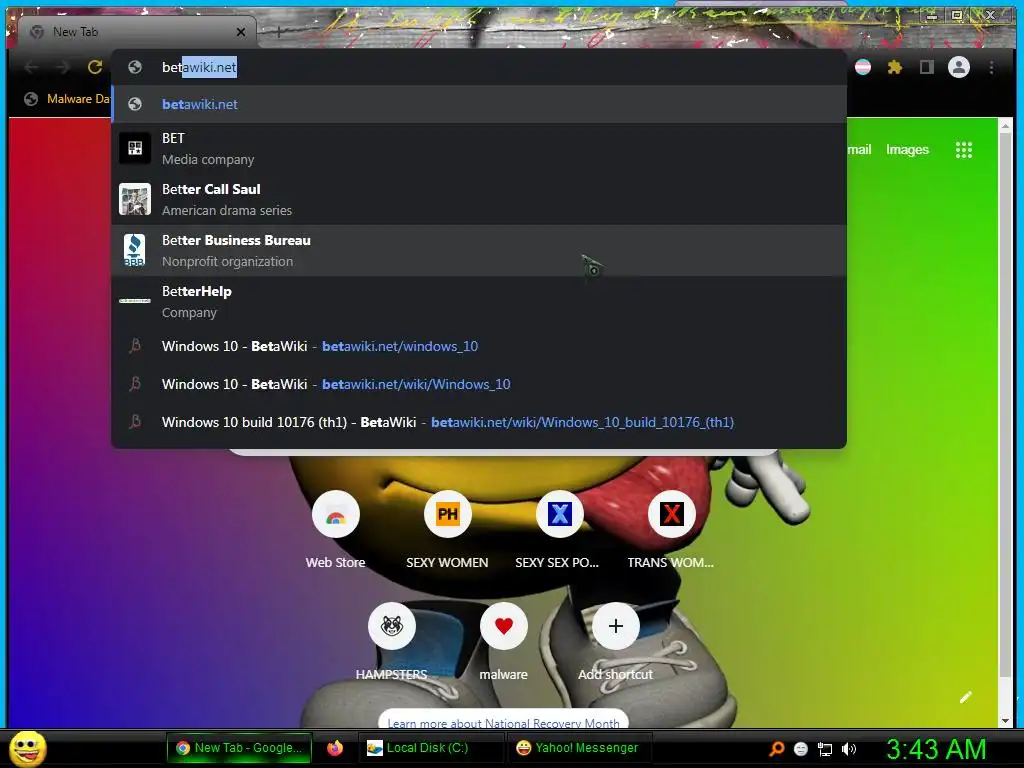The image size is (1024, 768).
Task: Click the BBB logo thumbnail
Action: point(135,250)
